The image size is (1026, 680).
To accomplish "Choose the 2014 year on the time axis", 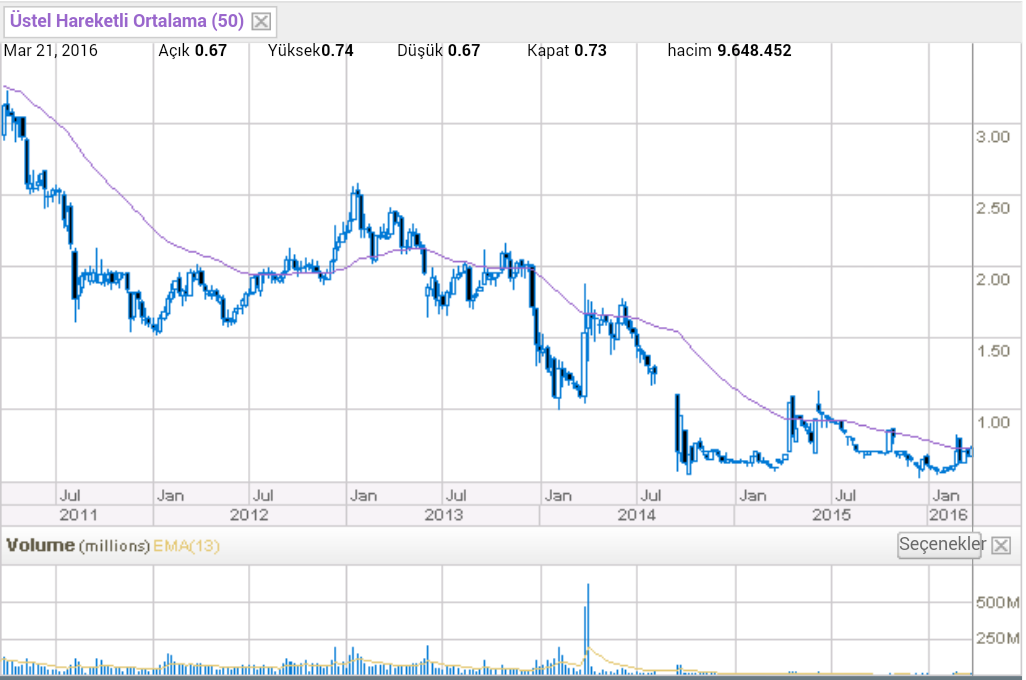I will [636, 515].
